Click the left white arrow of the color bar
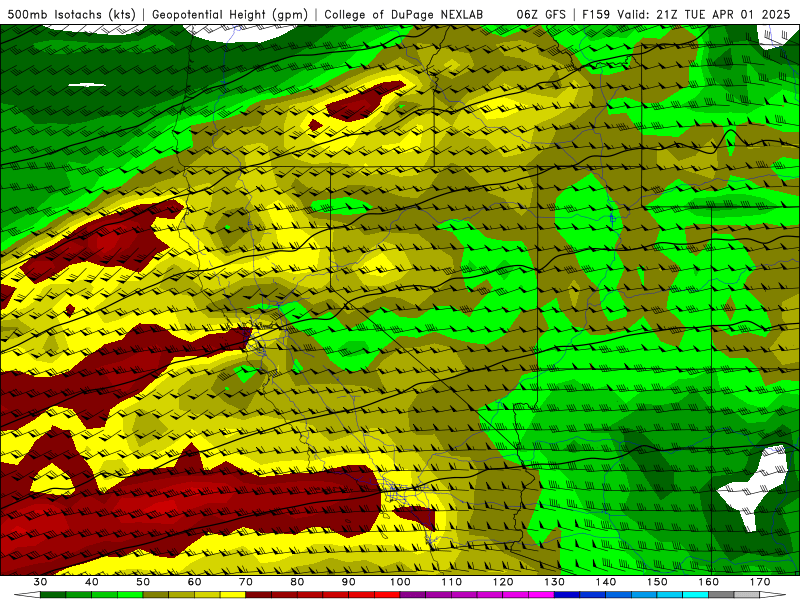Viewport: 800px width, 600px height. pos(27,595)
